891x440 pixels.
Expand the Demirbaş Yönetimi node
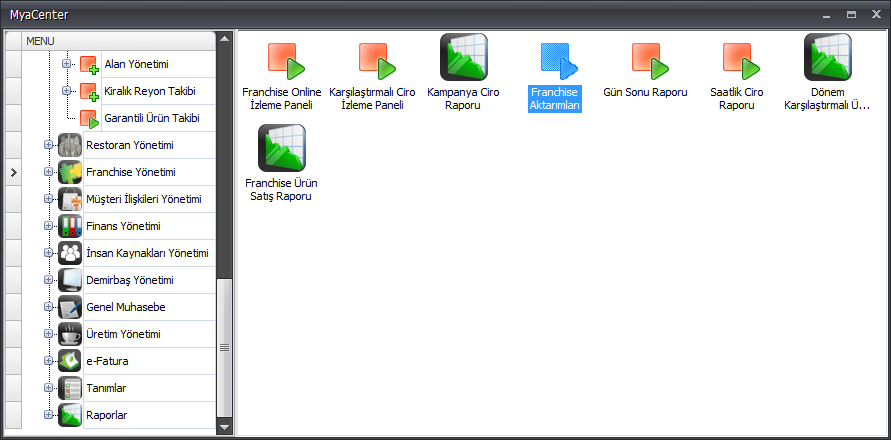tap(48, 280)
